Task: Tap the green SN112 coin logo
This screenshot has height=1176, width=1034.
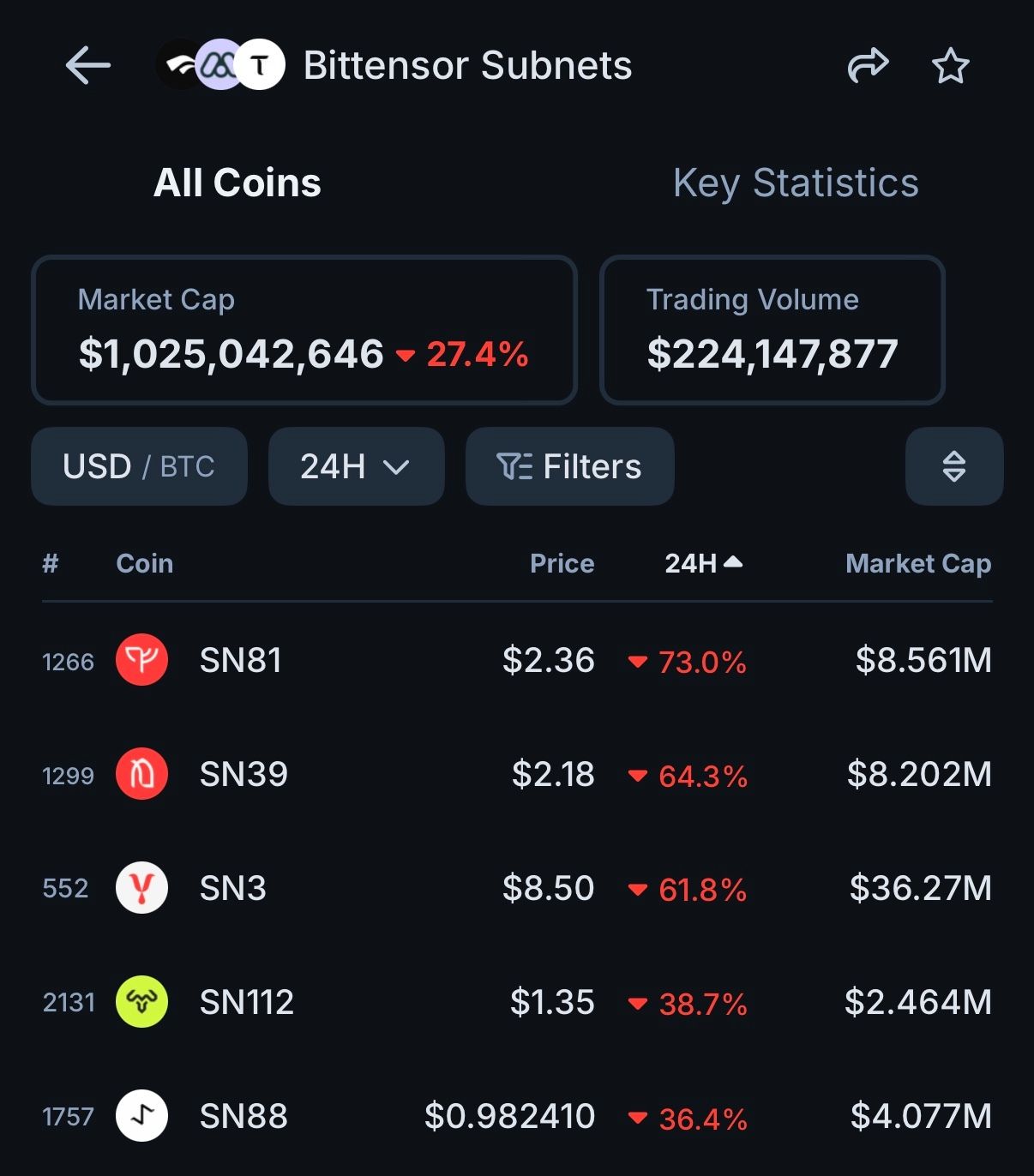Action: 141,1002
